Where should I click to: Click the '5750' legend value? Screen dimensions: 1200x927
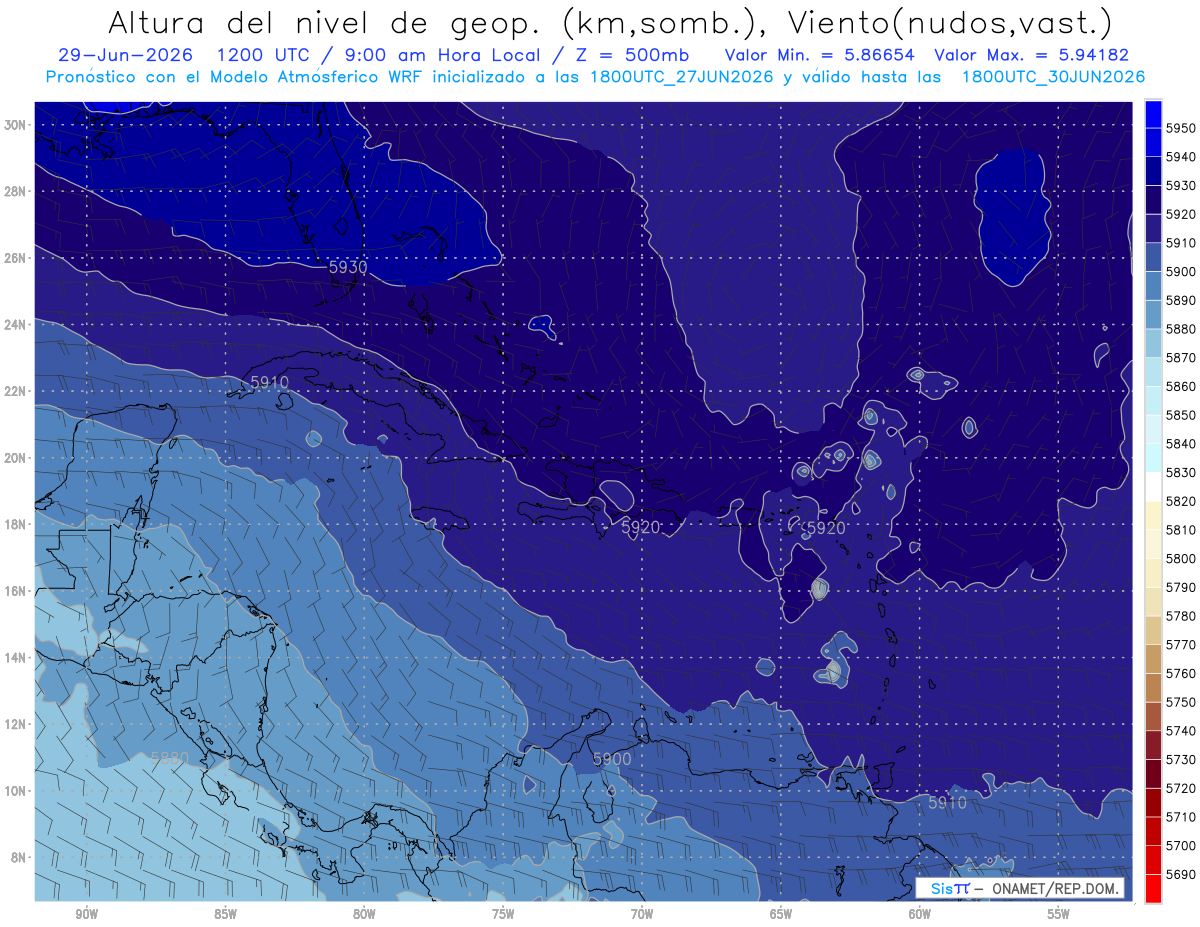[1181, 703]
